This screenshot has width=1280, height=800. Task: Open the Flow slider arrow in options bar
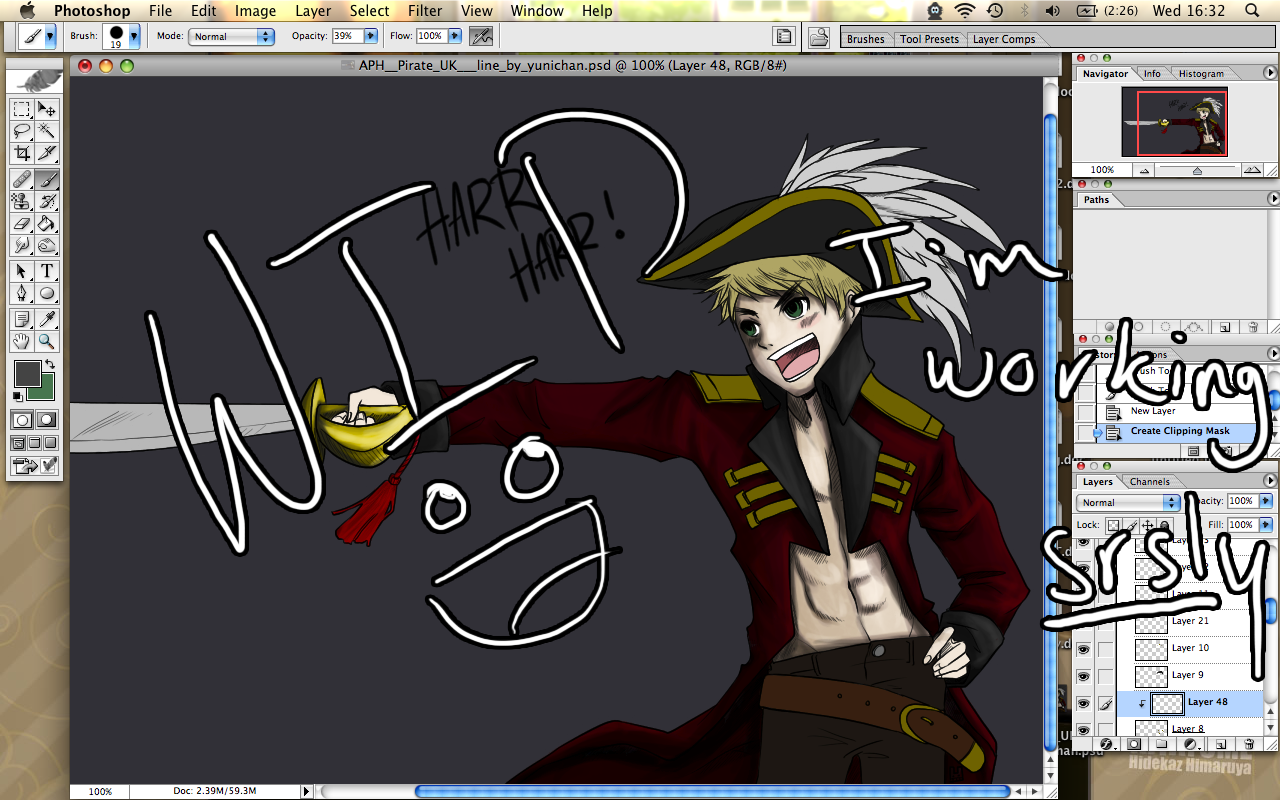pos(455,36)
